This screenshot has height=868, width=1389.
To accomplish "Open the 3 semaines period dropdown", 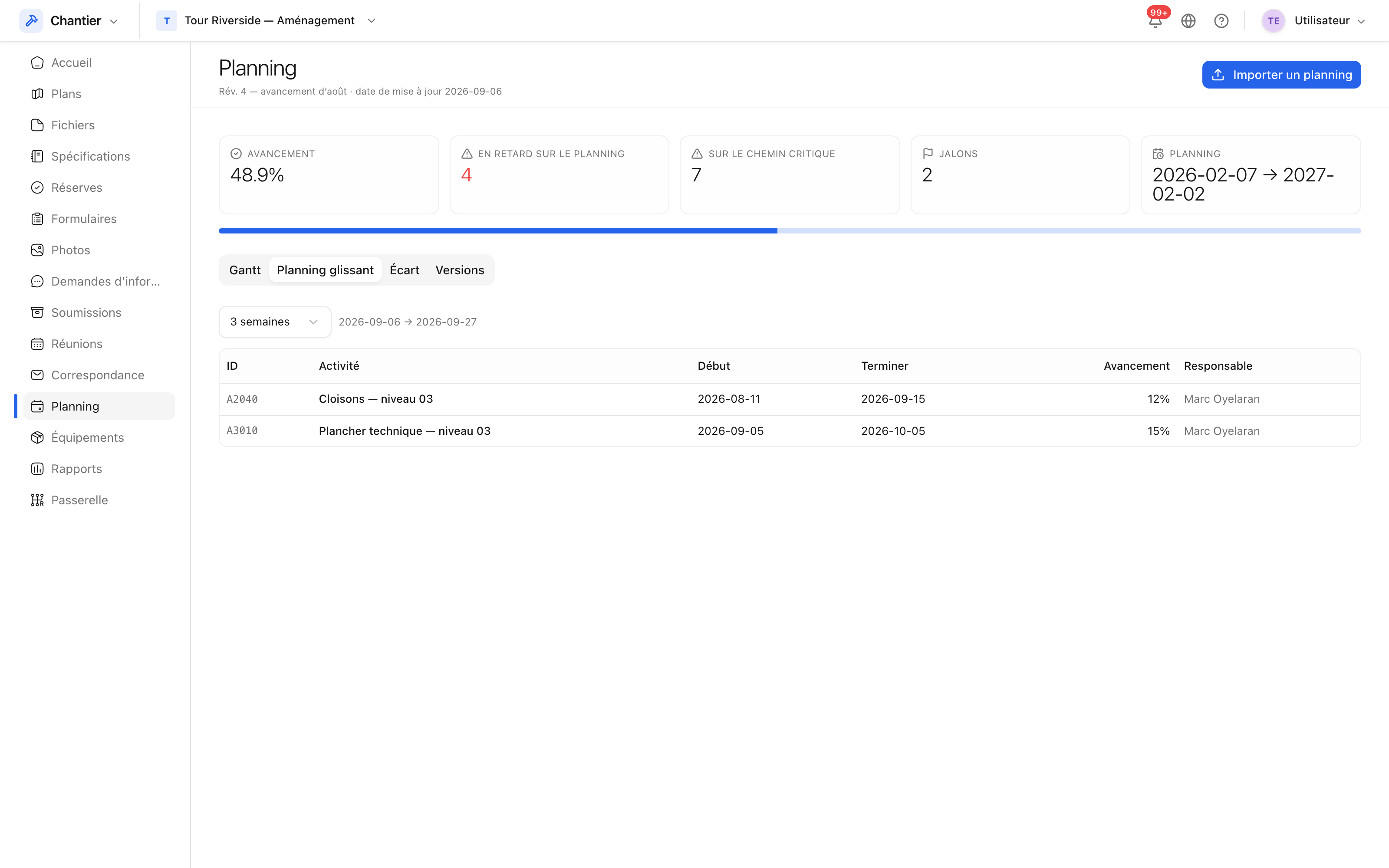I will [275, 322].
